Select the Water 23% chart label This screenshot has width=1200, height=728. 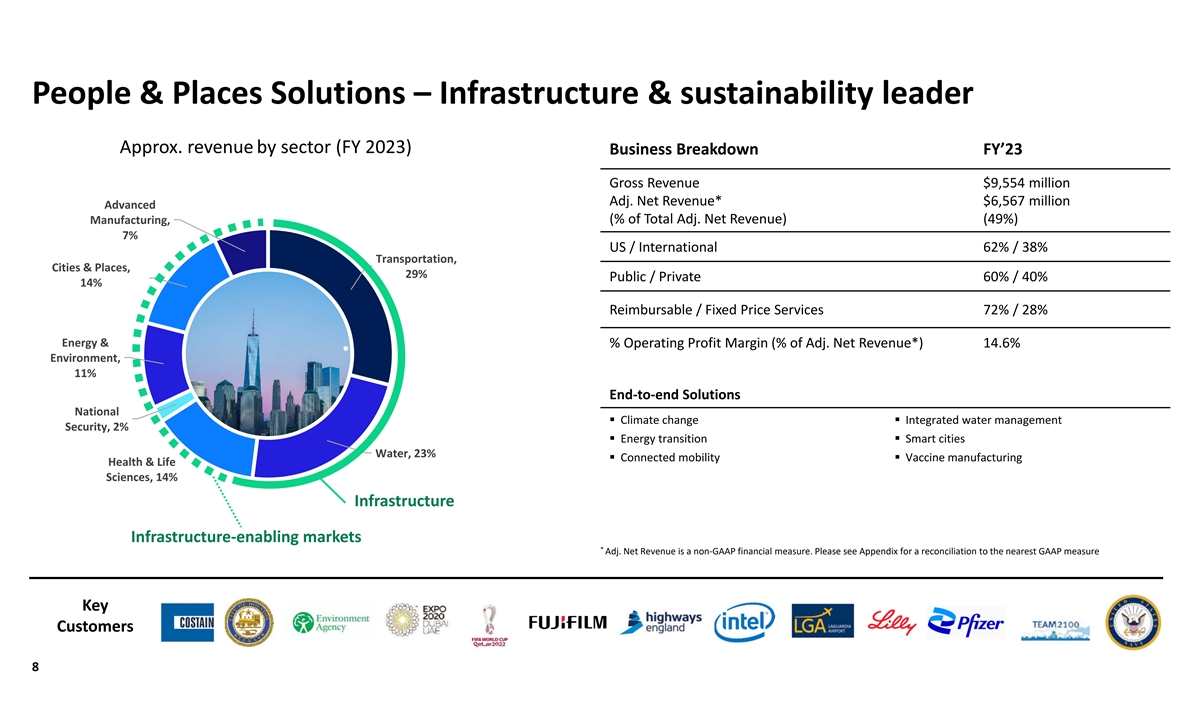point(405,454)
